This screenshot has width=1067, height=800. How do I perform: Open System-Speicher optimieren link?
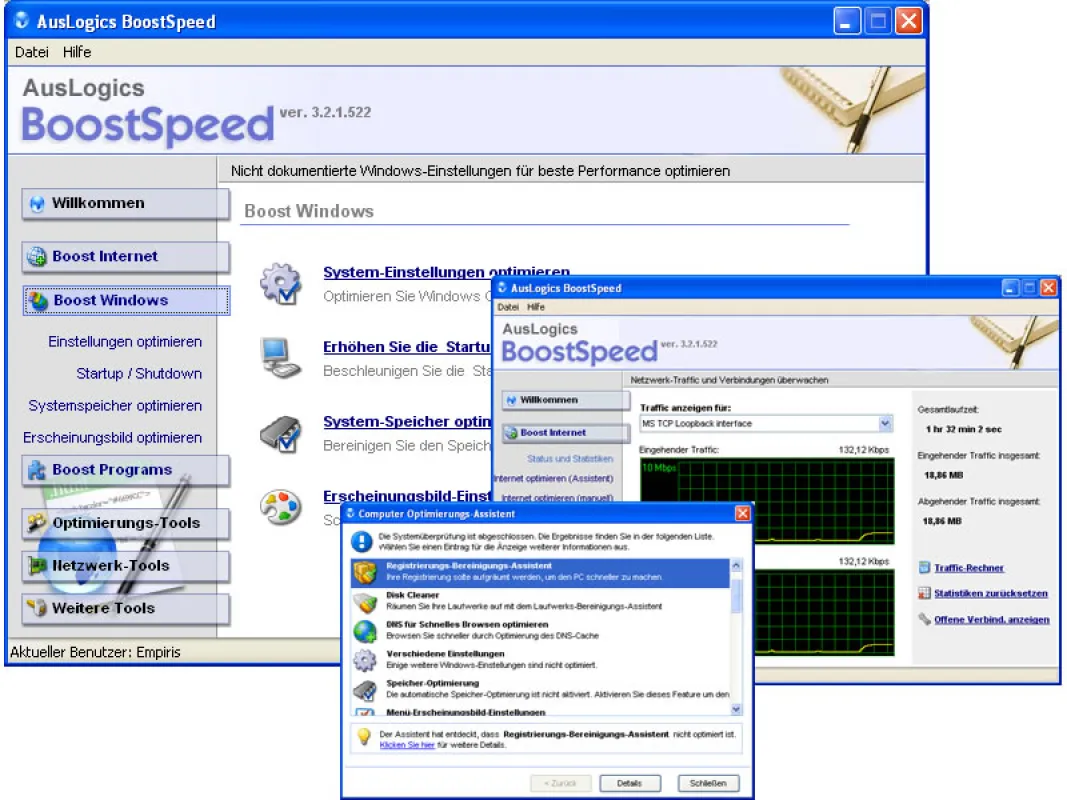[407, 422]
